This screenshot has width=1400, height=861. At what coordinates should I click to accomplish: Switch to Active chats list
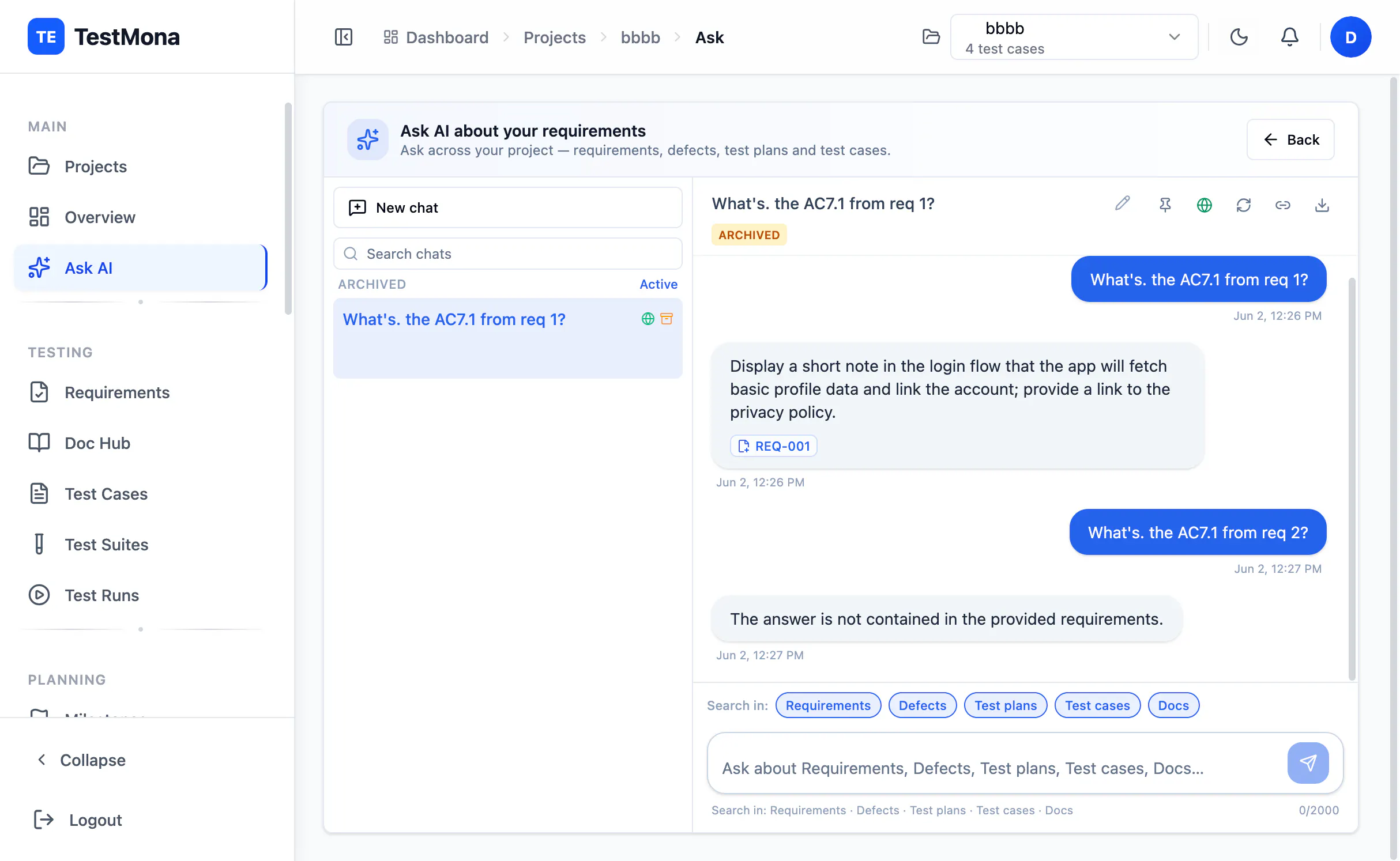pos(658,284)
